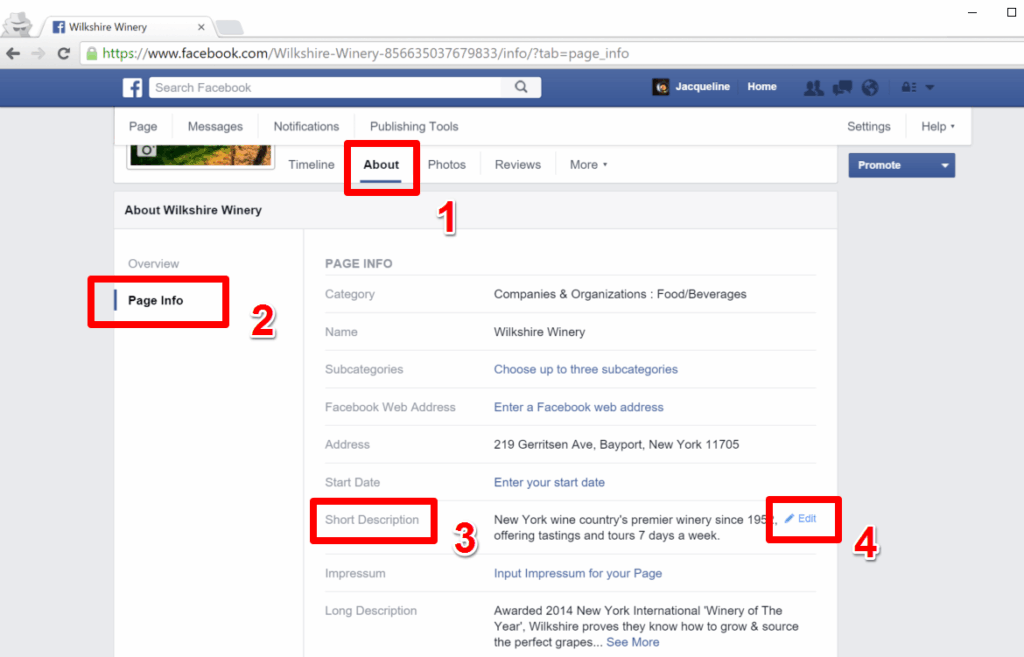
Task: Click the page cover thumbnail image
Action: (x=200, y=155)
